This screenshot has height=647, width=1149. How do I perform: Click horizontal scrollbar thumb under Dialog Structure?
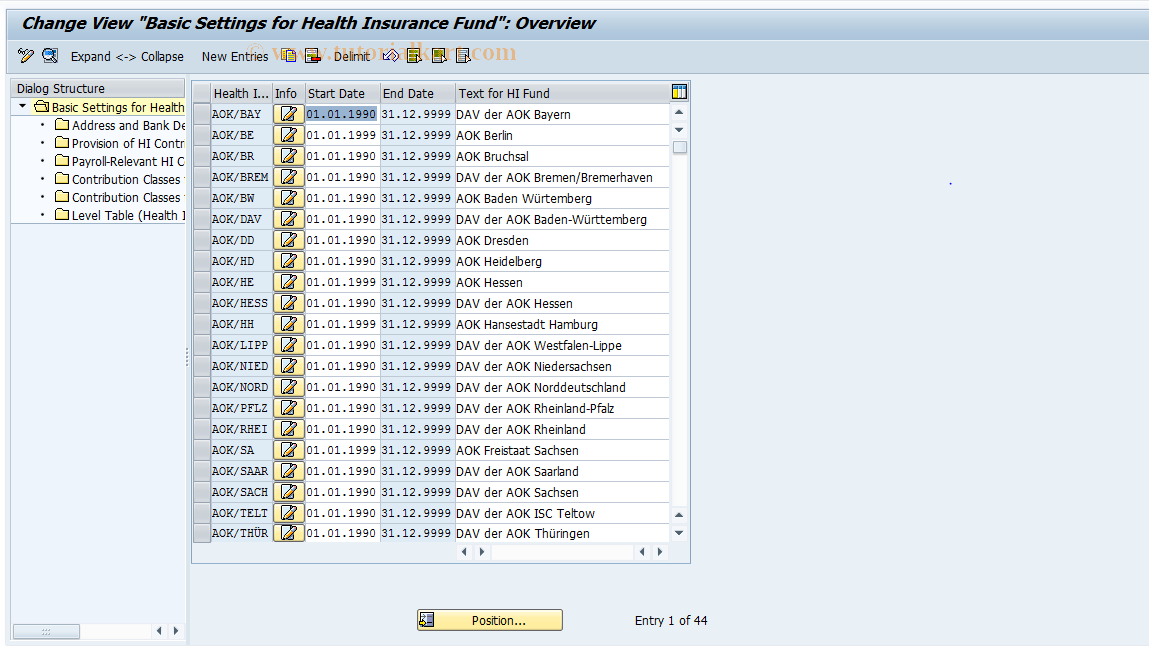pyautogui.click(x=46, y=631)
